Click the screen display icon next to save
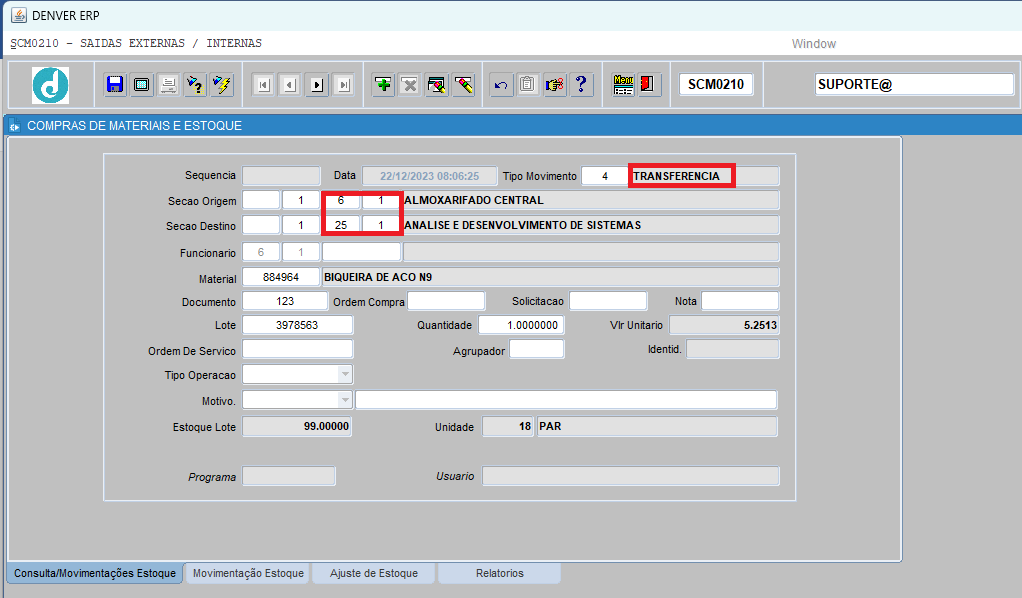1022x598 pixels. [x=141, y=85]
